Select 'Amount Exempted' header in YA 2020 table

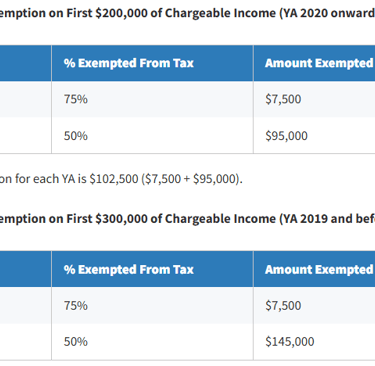[319, 63]
